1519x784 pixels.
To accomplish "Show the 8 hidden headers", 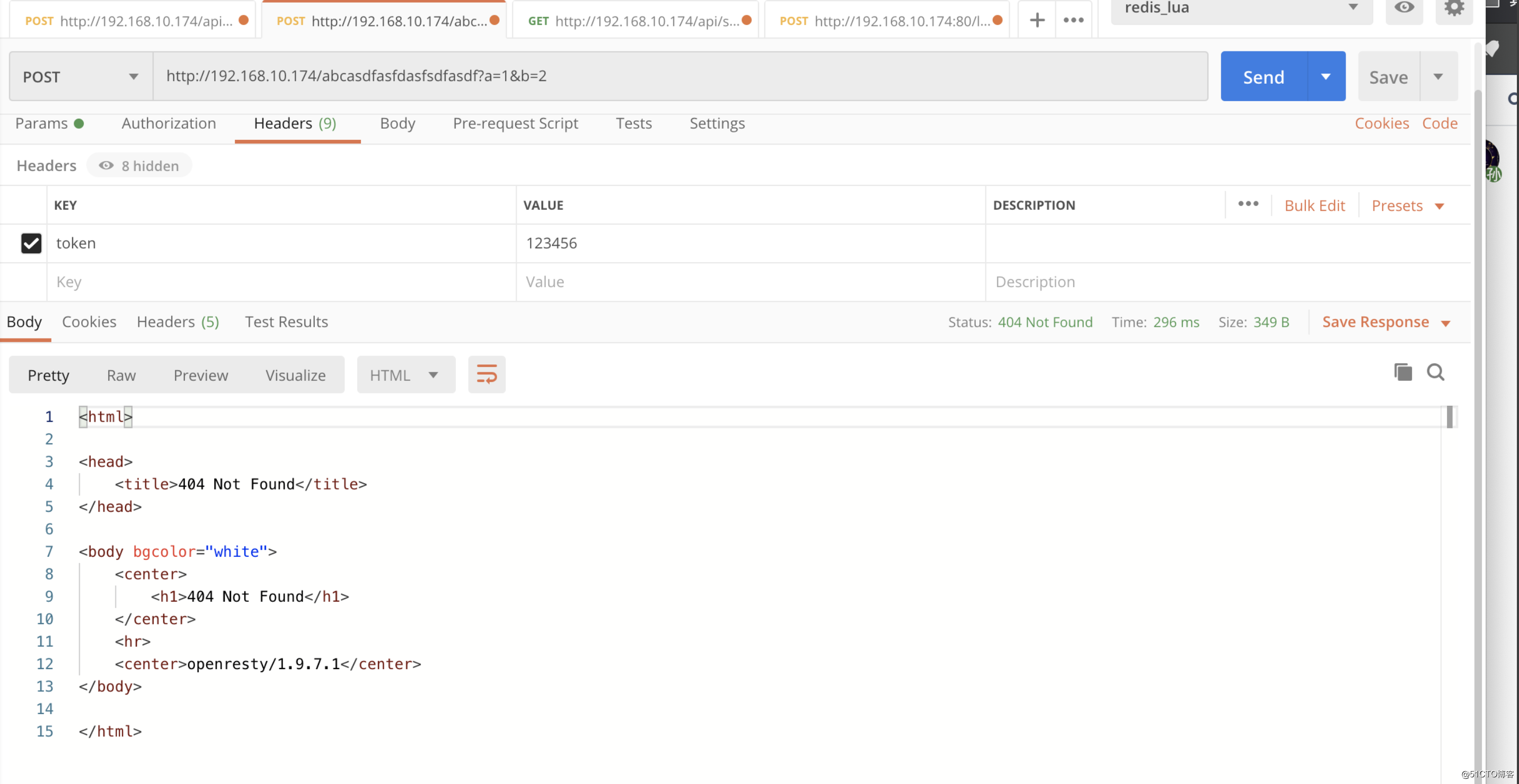I will point(140,166).
